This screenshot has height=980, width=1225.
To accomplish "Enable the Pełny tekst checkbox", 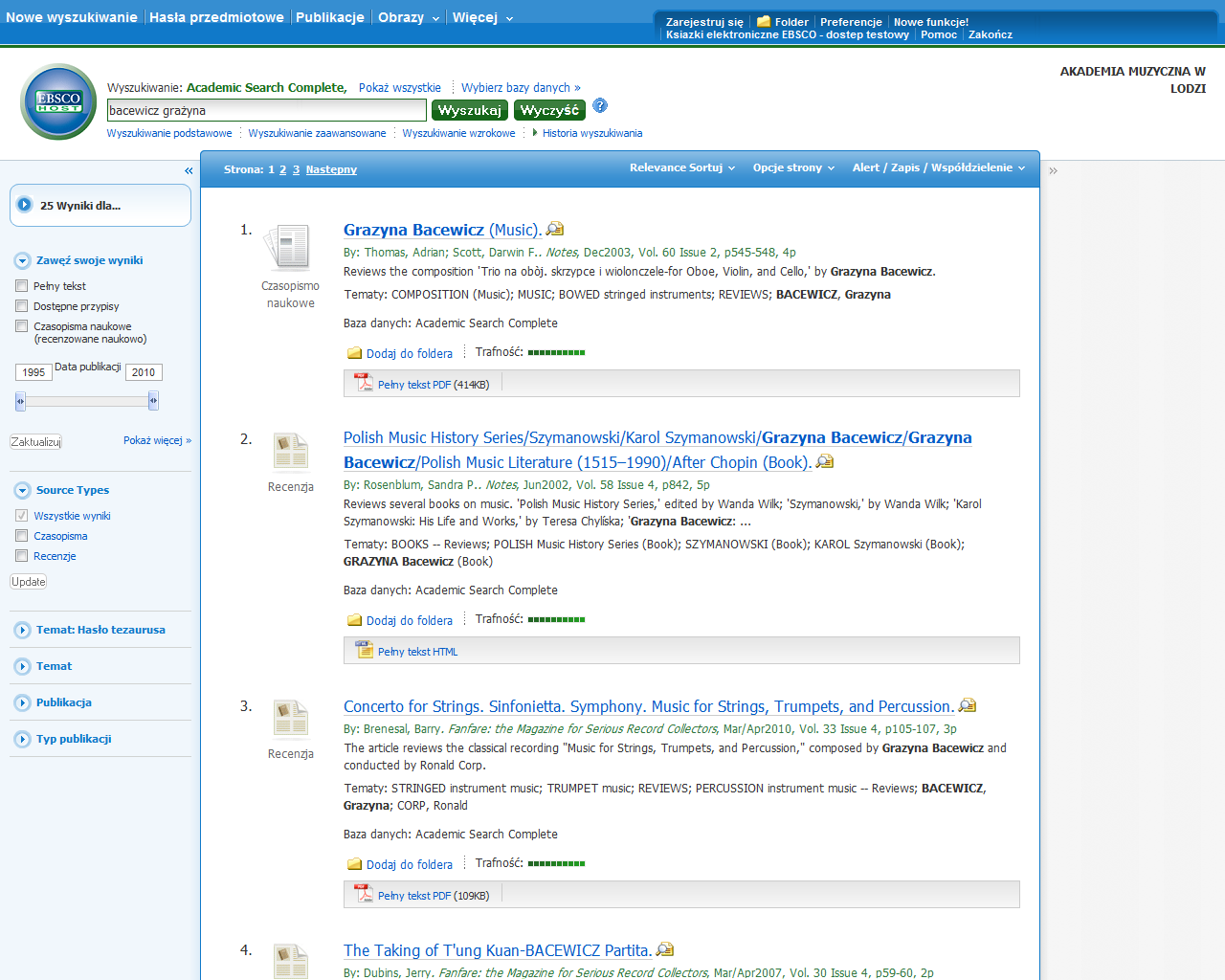I will [22, 285].
